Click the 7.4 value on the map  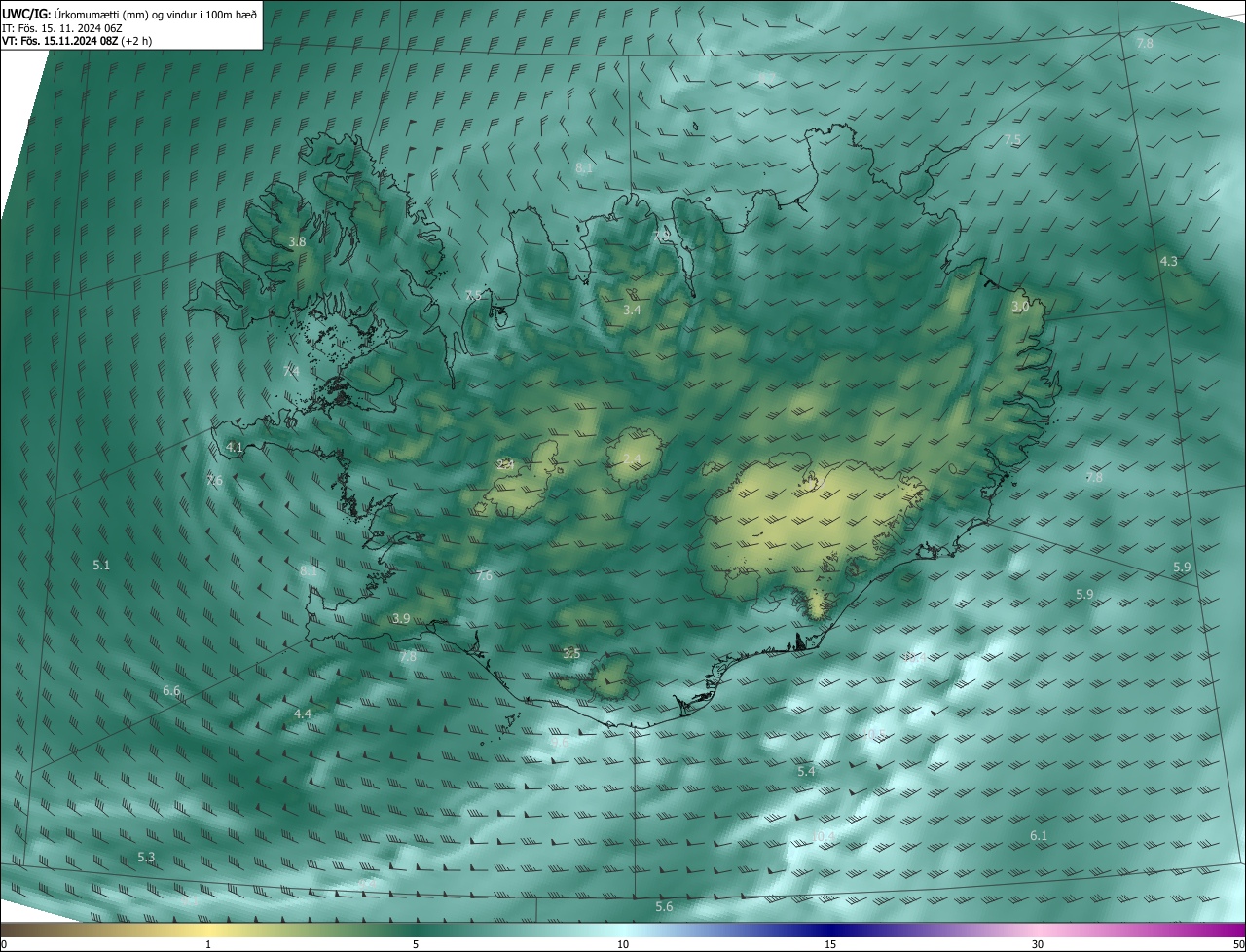click(x=291, y=371)
